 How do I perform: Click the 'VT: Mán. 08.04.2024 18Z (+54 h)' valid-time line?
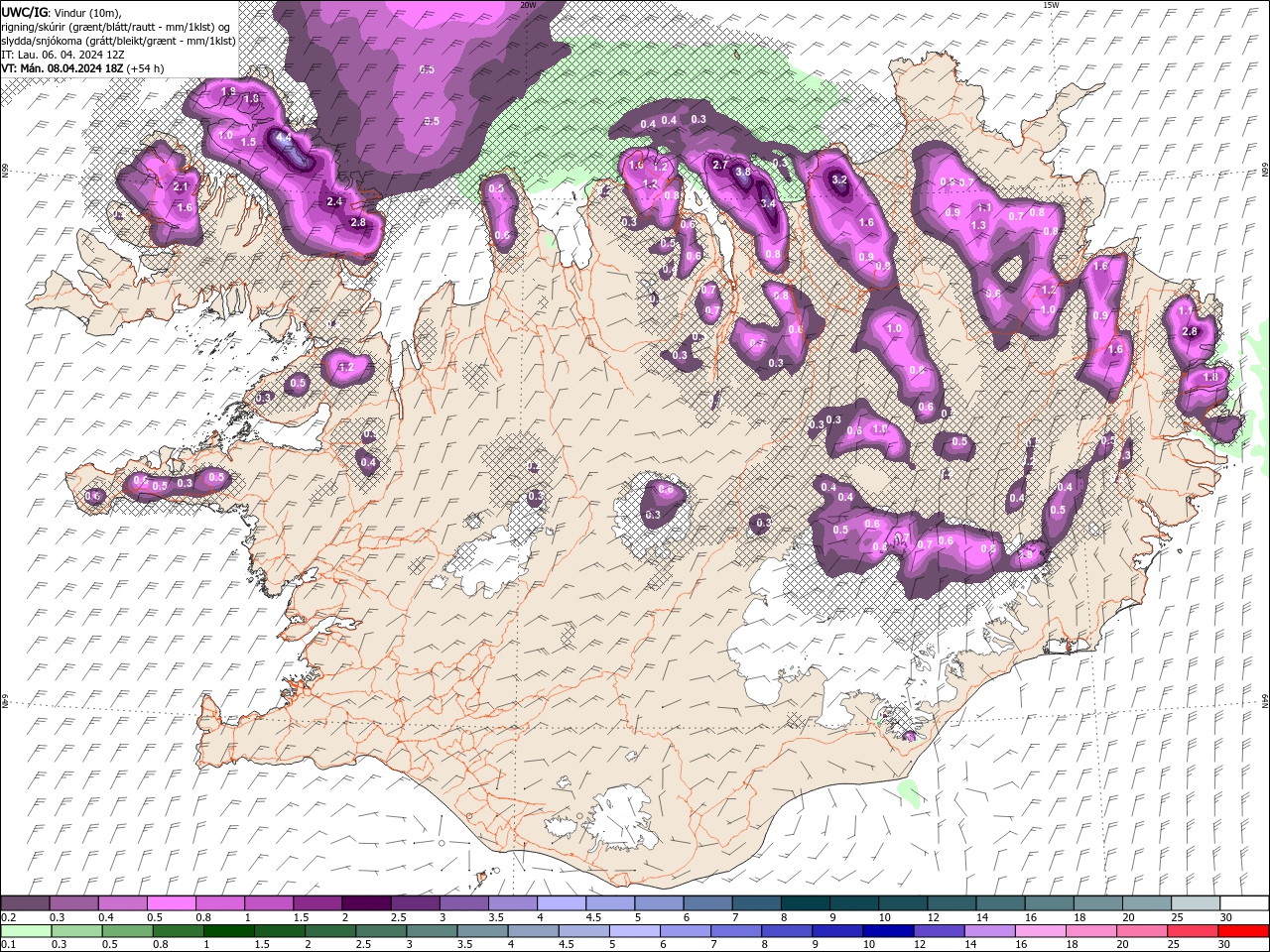(82, 68)
